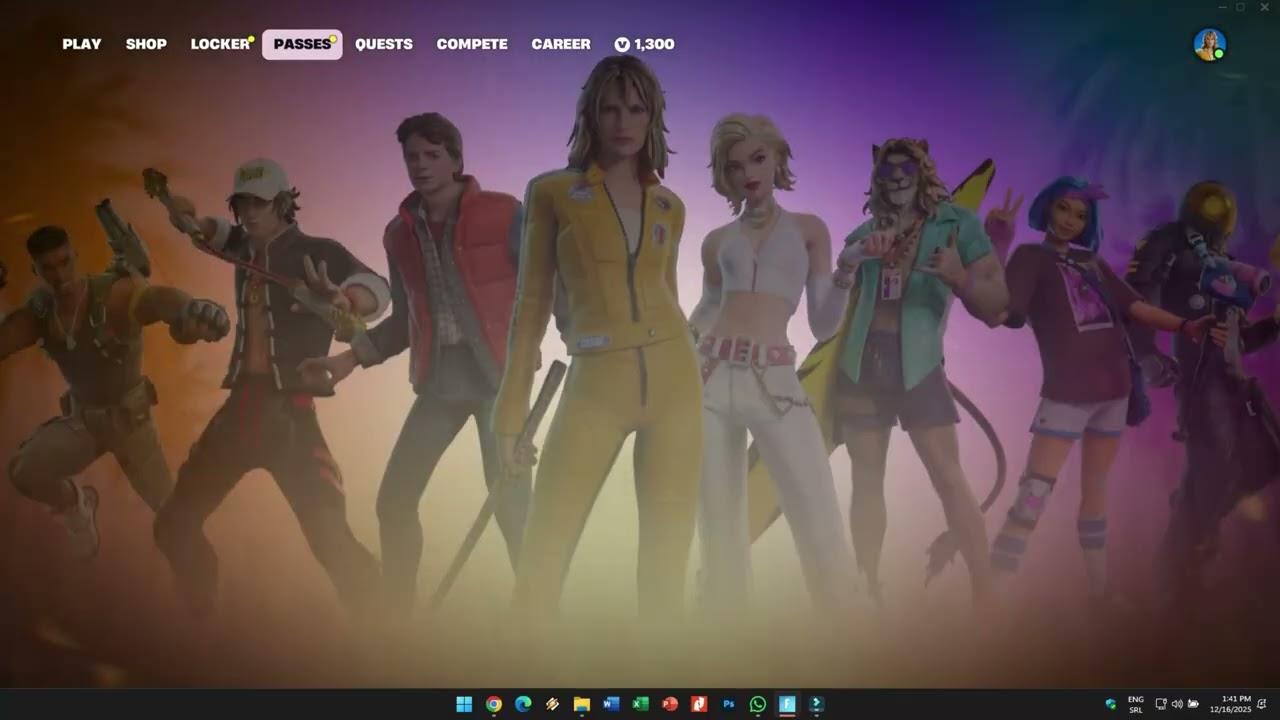The image size is (1280, 720).
Task: Open Photoshop from taskbar
Action: (x=729, y=704)
